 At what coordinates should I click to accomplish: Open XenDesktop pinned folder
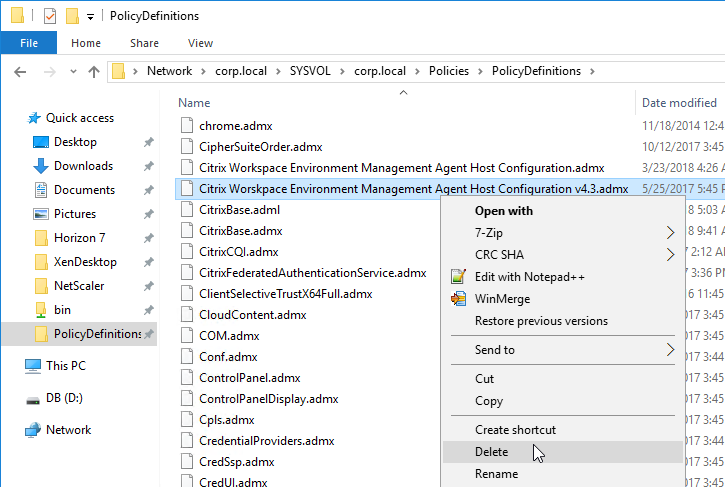(x=85, y=262)
